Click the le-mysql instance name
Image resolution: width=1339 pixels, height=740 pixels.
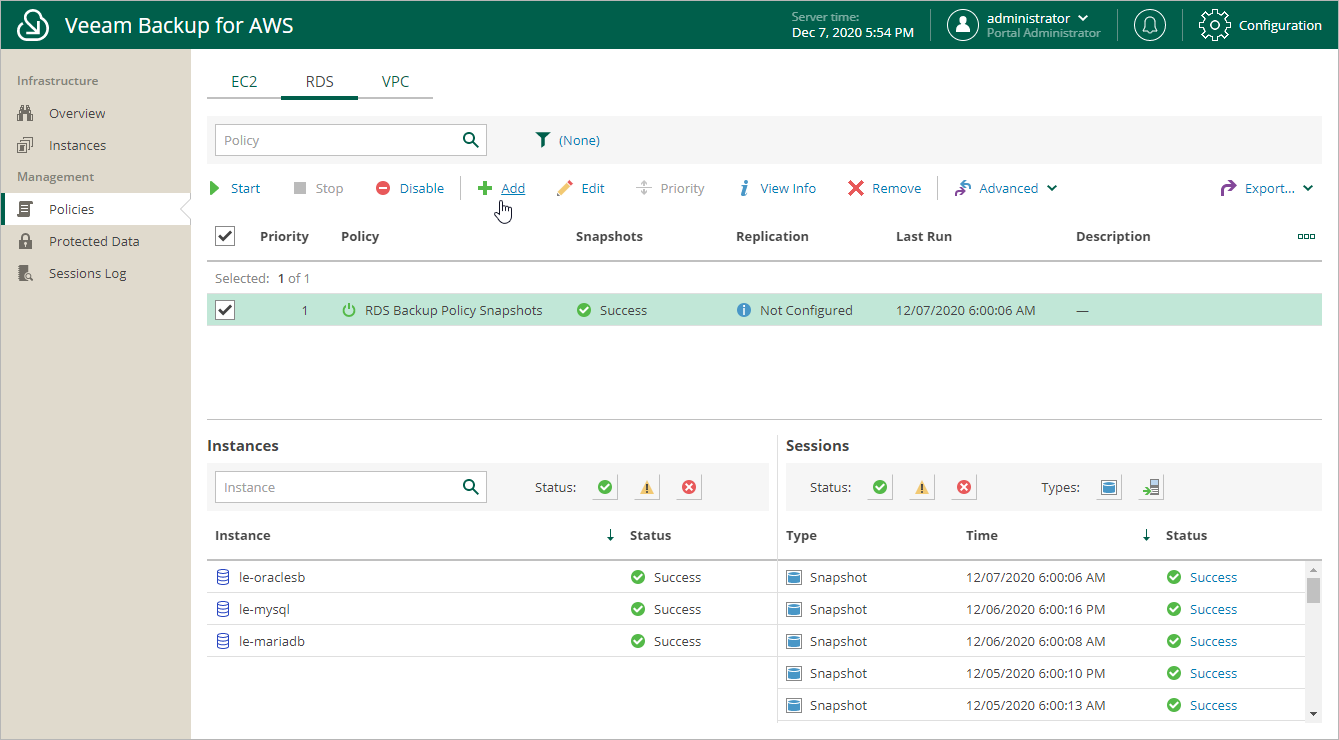click(x=264, y=609)
